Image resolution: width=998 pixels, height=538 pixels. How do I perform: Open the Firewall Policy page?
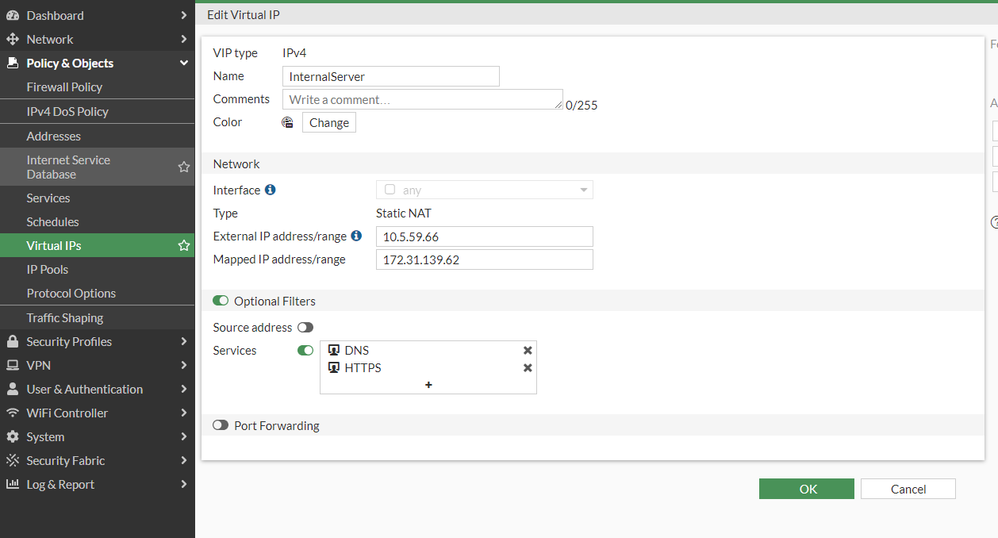click(64, 87)
